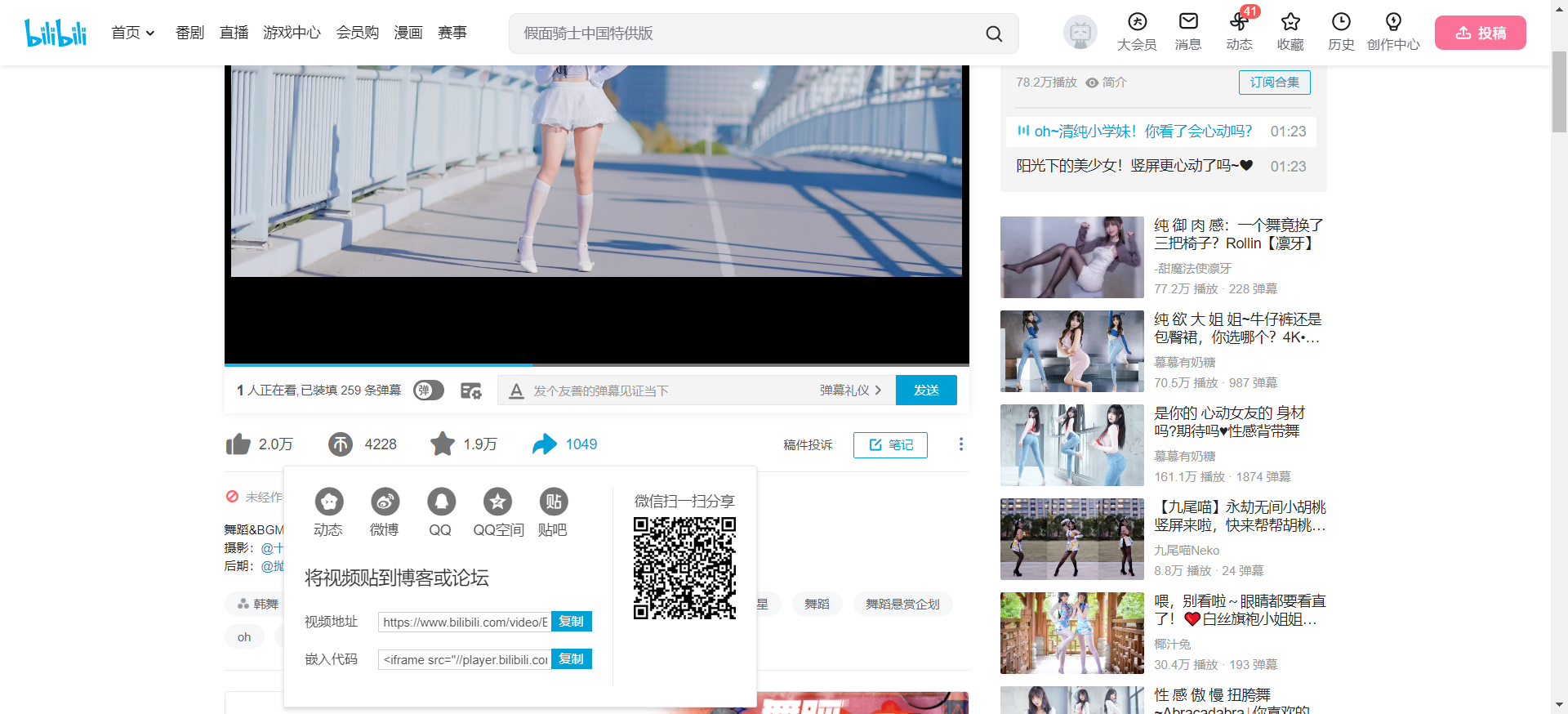Open '纯欲大姐姐~牛仔裤还是' video title
The image size is (1568, 714).
point(1238,328)
